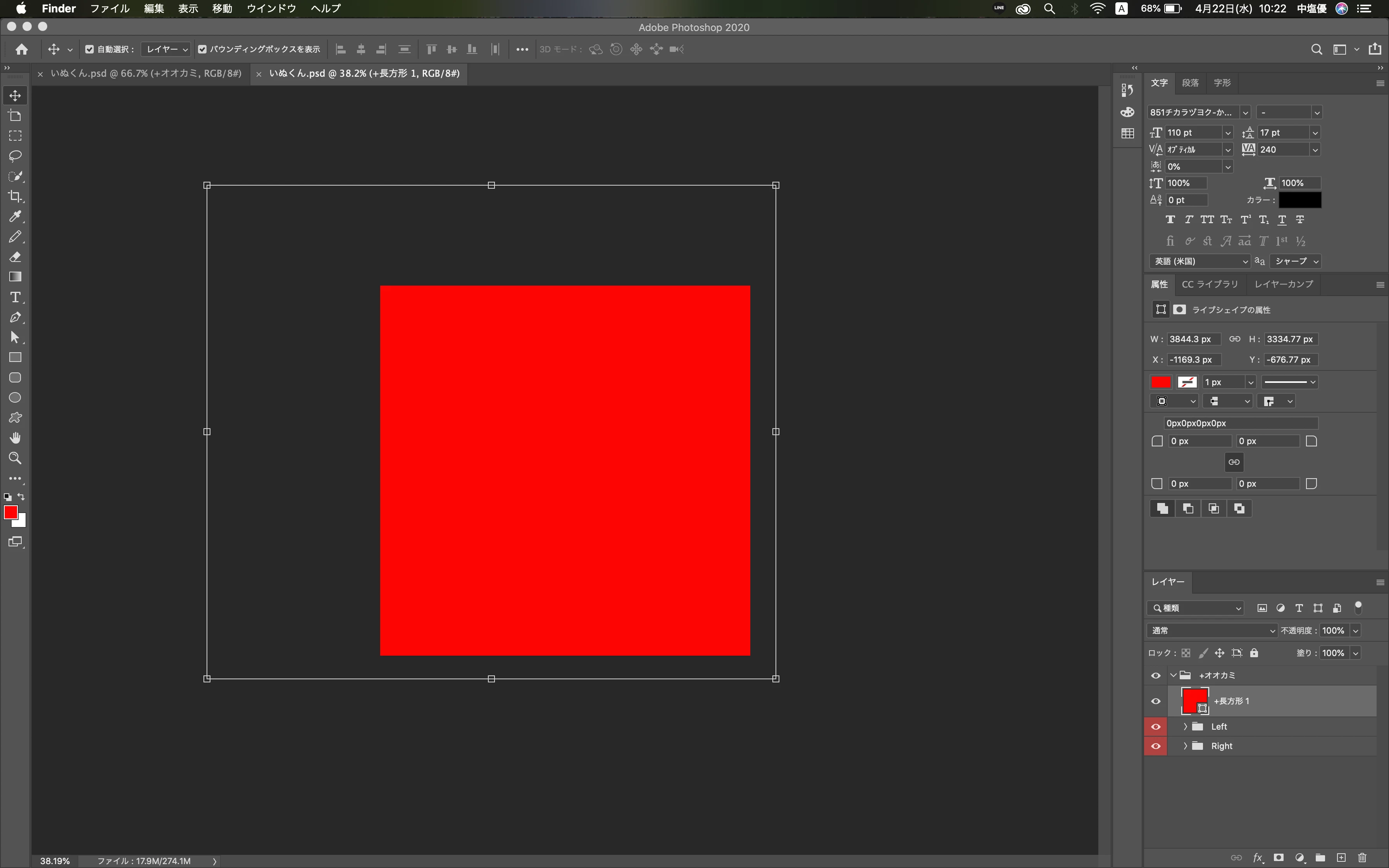Select the Ellipse shape tool

[16, 398]
